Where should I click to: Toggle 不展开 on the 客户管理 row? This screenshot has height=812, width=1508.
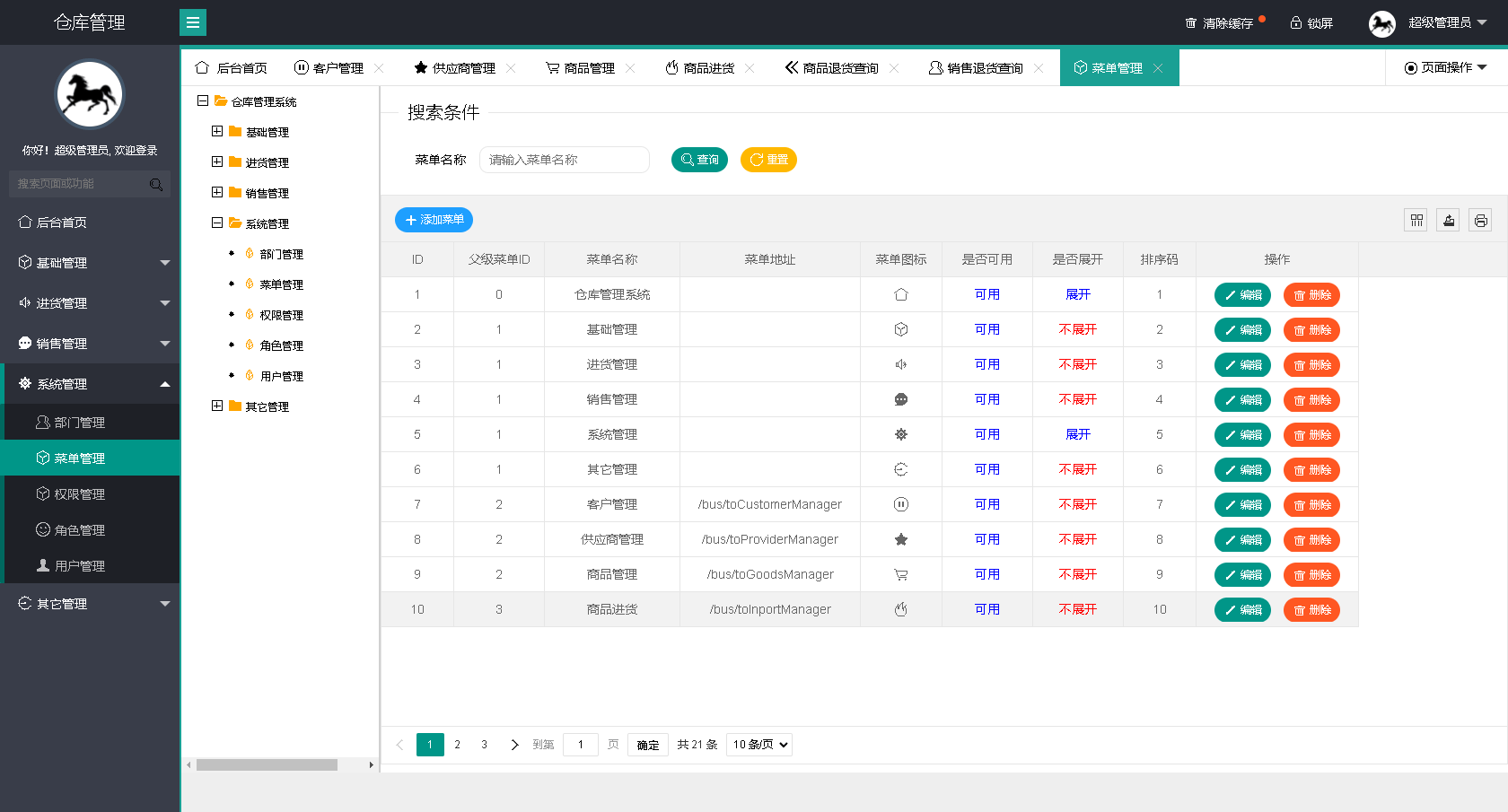[1077, 504]
